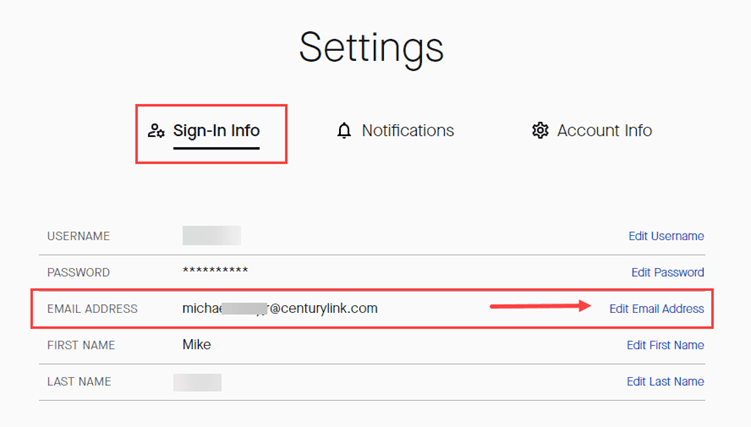751x427 pixels.
Task: Click the first name value Mike
Action: (196, 345)
